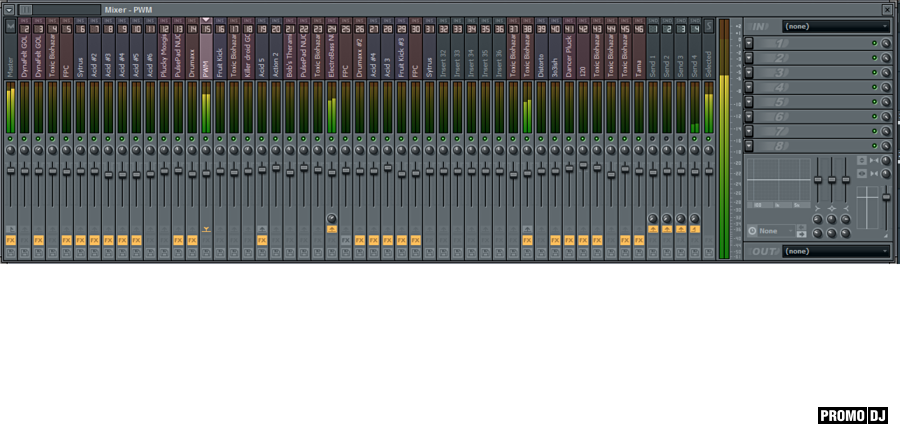Click the volume fader on track 42 named 120
Screen dimensions: 900x440
[x=583, y=165]
